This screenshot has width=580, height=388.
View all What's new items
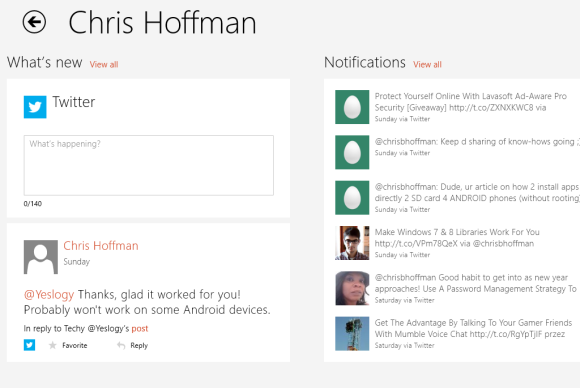(104, 64)
